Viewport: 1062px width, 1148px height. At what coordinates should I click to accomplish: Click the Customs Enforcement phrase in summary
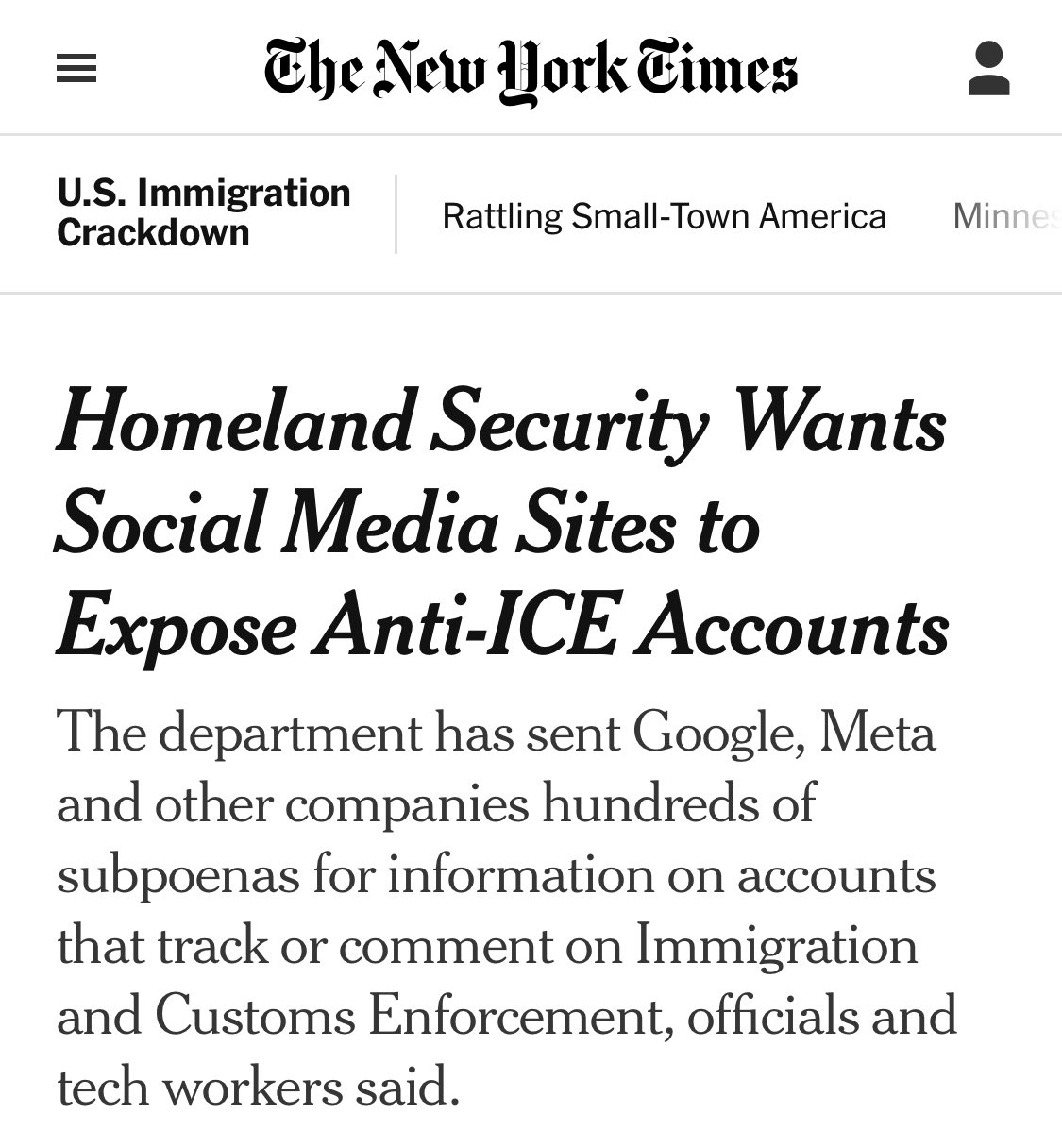coord(410,1017)
